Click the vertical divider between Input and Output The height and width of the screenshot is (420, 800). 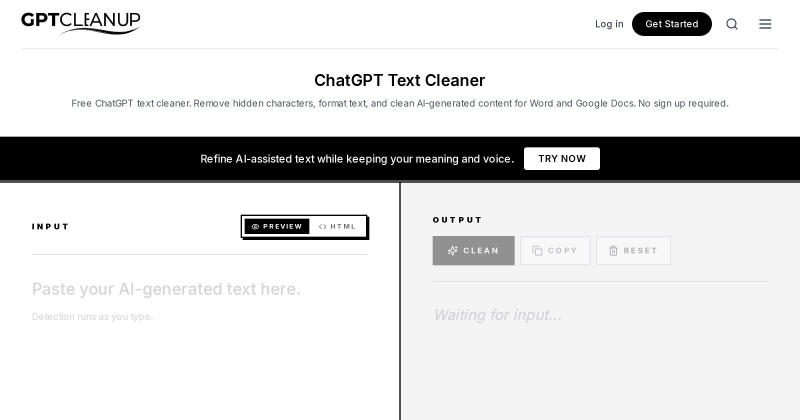click(400, 301)
